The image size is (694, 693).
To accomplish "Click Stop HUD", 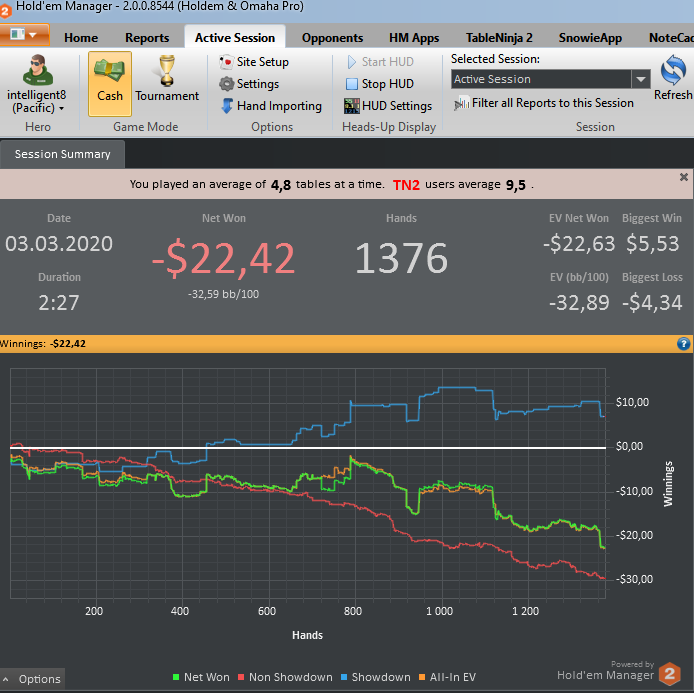I will tap(380, 84).
